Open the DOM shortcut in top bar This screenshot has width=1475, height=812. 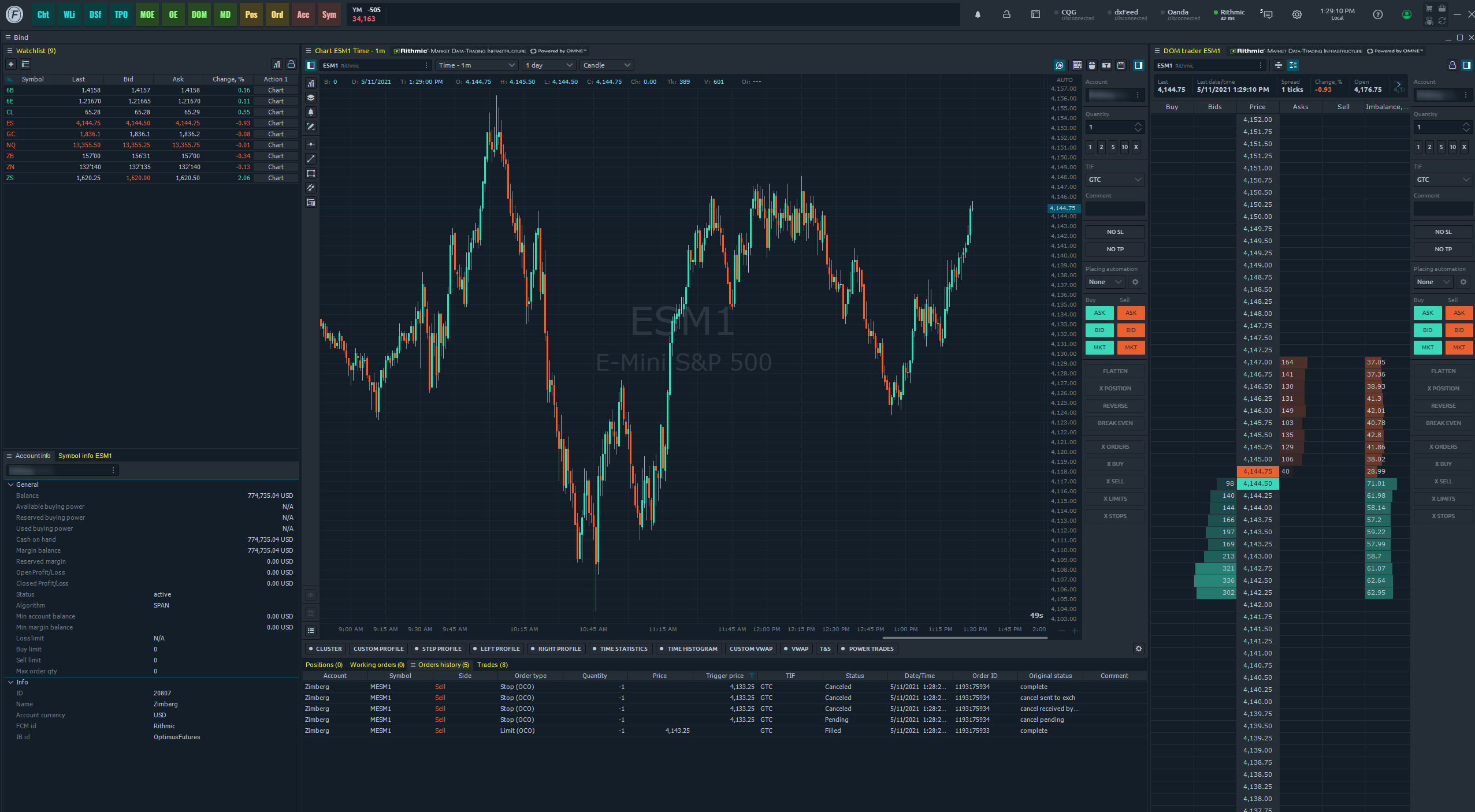click(199, 14)
